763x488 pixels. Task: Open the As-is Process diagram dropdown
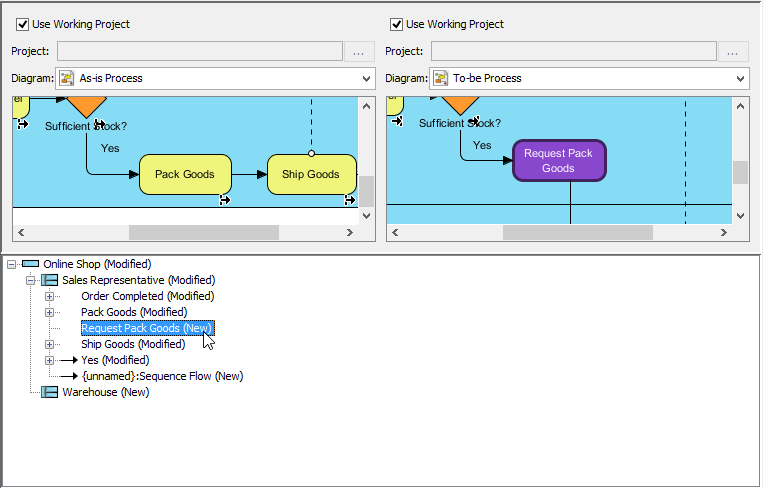click(365, 78)
